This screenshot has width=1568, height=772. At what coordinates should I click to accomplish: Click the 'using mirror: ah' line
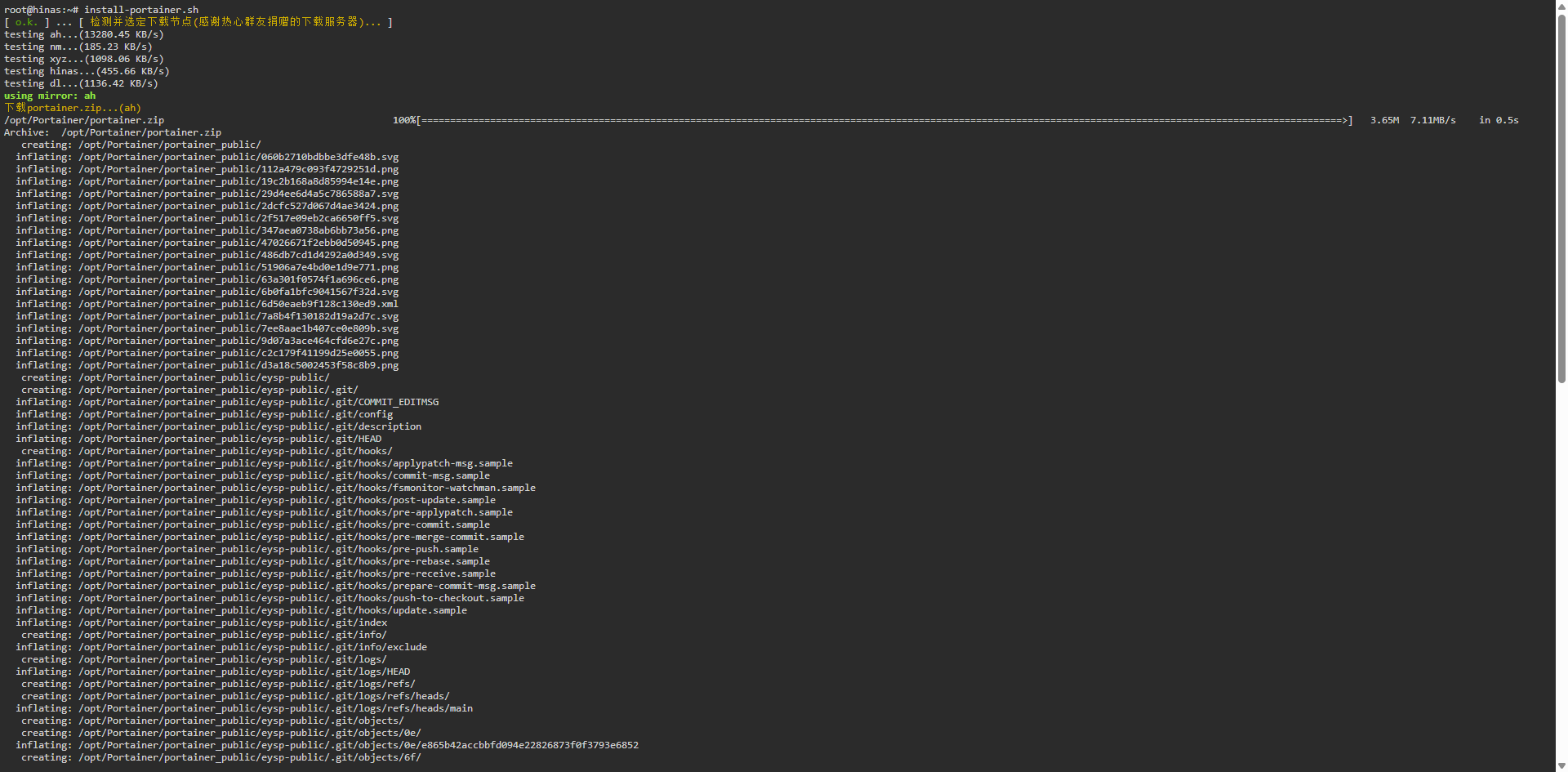point(50,96)
